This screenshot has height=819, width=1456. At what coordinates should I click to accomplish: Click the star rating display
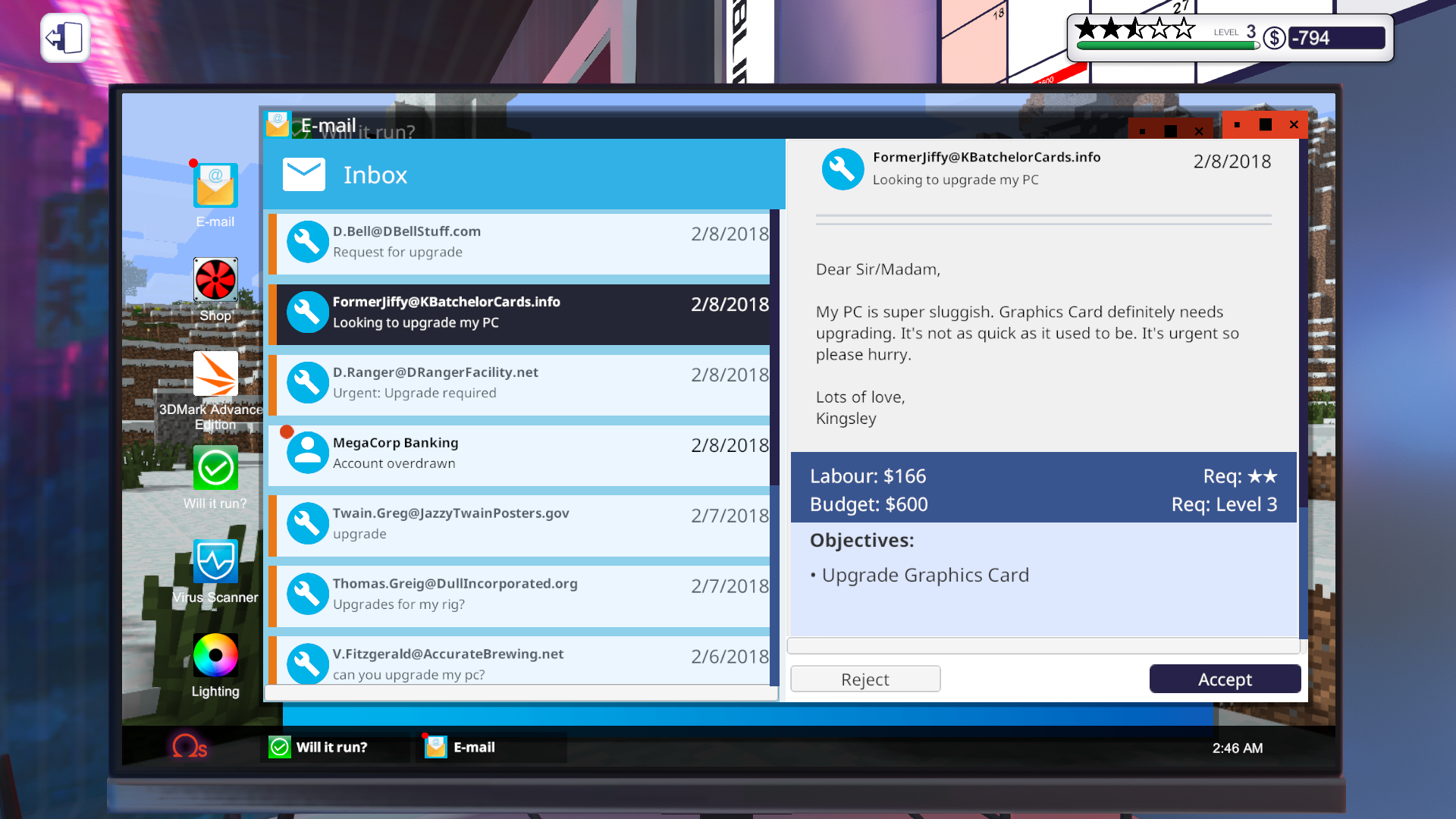[1135, 29]
